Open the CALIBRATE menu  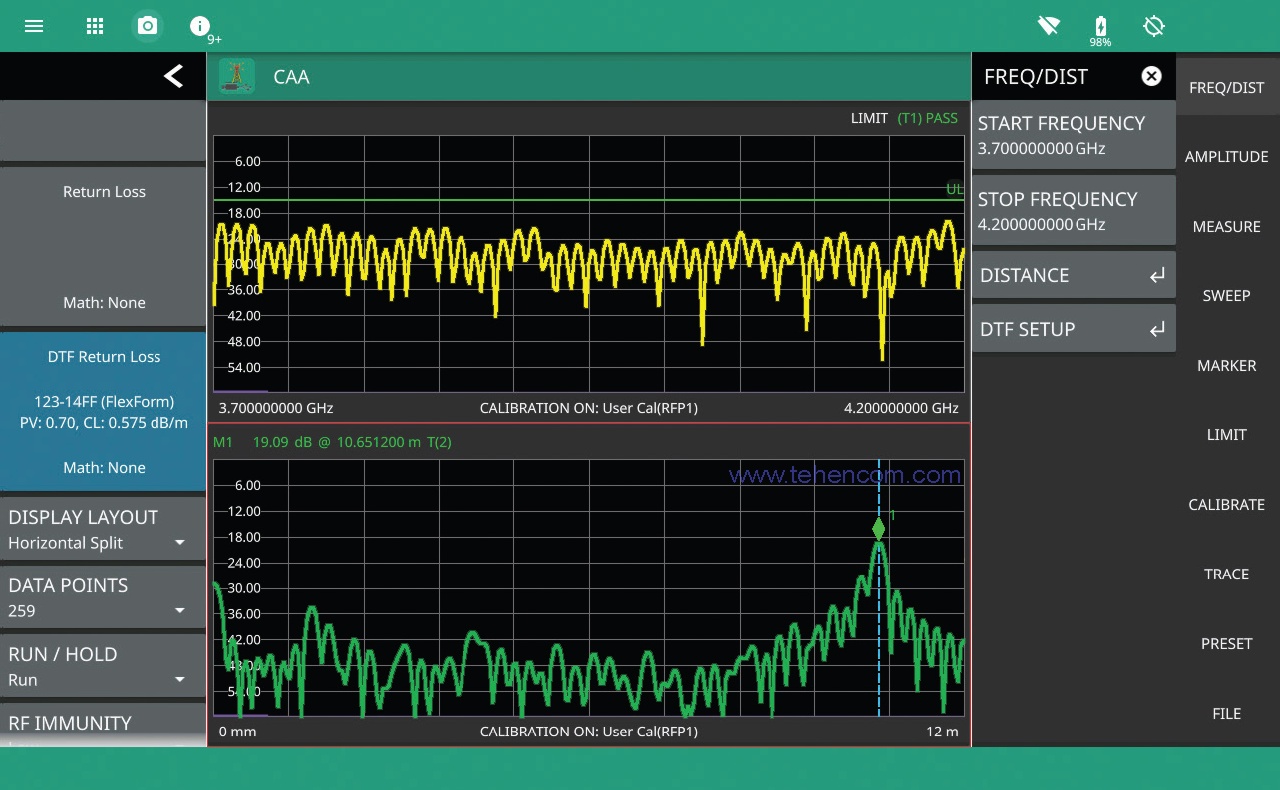[x=1227, y=505]
